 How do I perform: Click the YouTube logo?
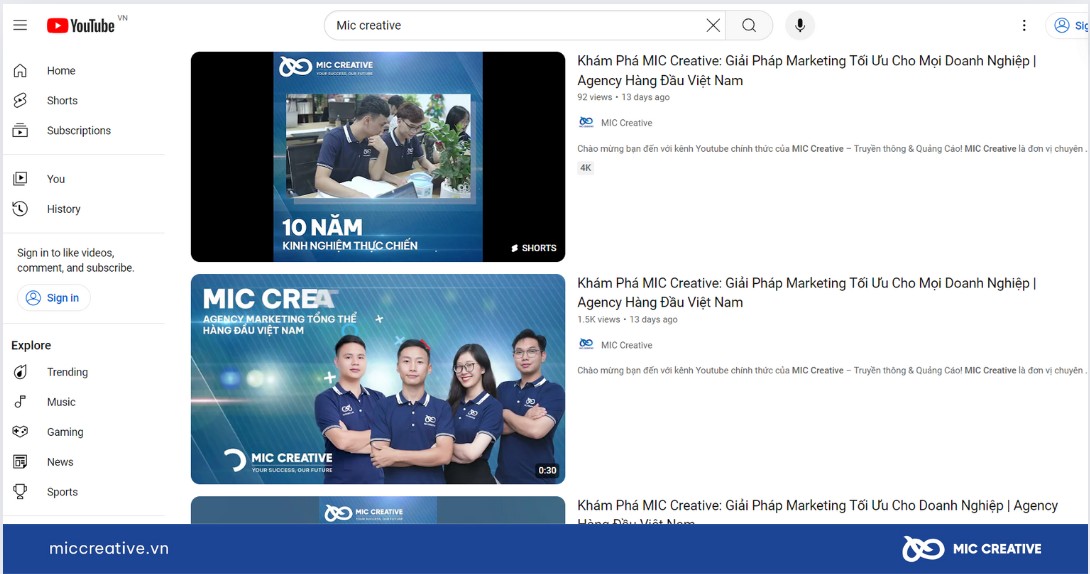point(81,26)
